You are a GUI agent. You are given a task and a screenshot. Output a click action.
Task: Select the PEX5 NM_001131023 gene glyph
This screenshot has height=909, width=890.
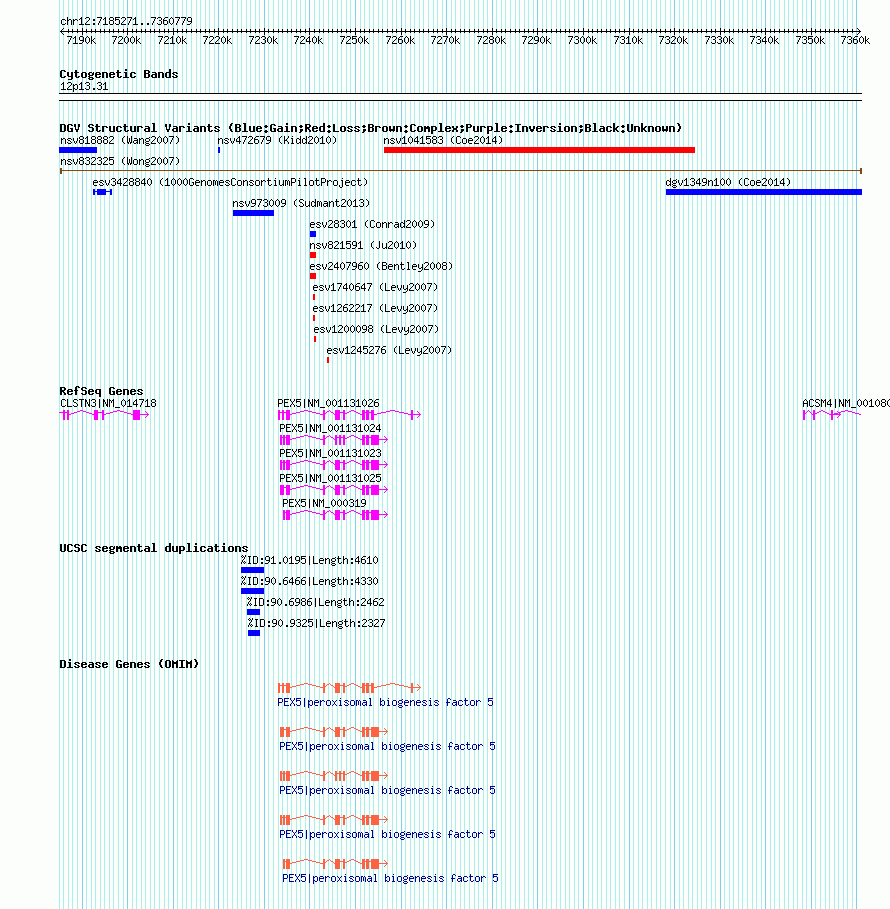pos(334,465)
